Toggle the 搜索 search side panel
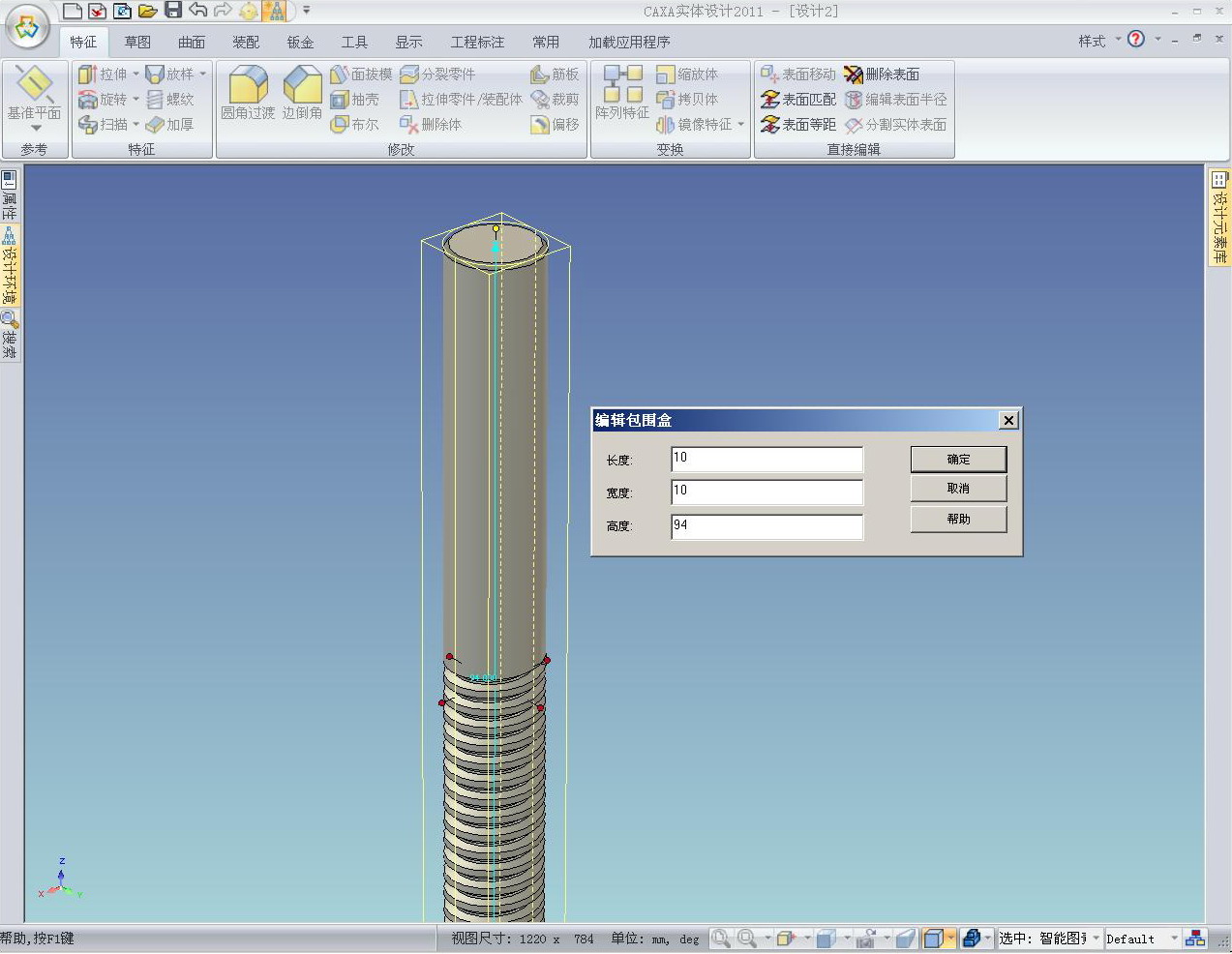The width and height of the screenshot is (1232, 954). click(9, 335)
